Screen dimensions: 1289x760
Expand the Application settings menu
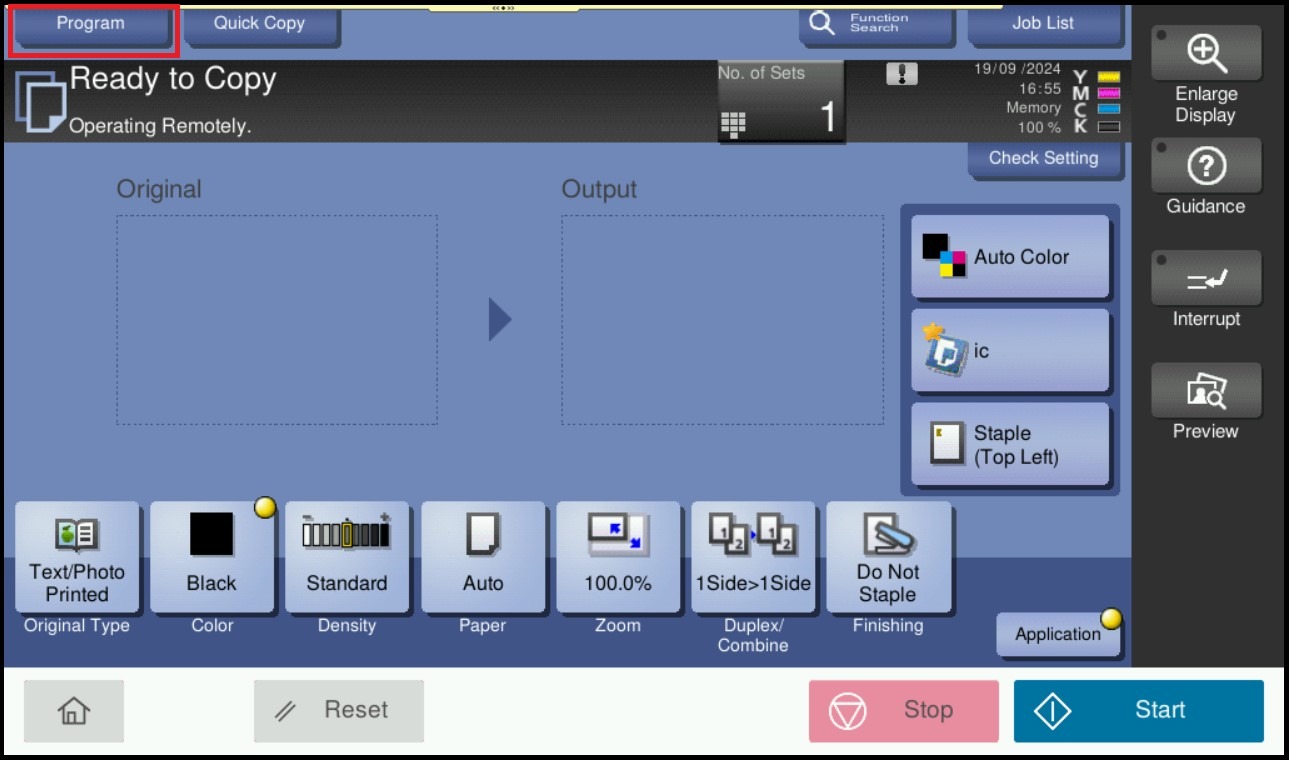[1057, 634]
